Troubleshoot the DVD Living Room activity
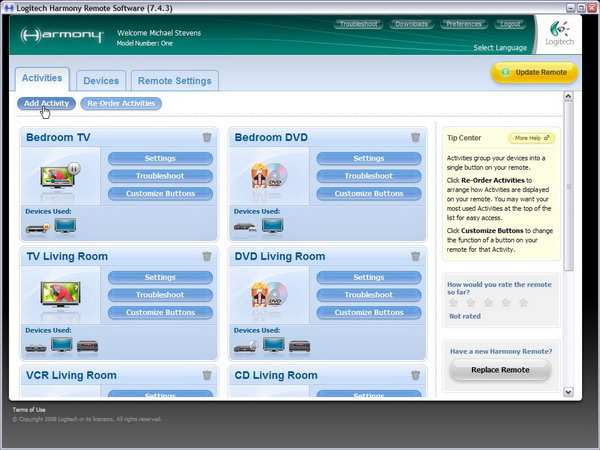The height and width of the screenshot is (450, 600). pyautogui.click(x=369, y=295)
